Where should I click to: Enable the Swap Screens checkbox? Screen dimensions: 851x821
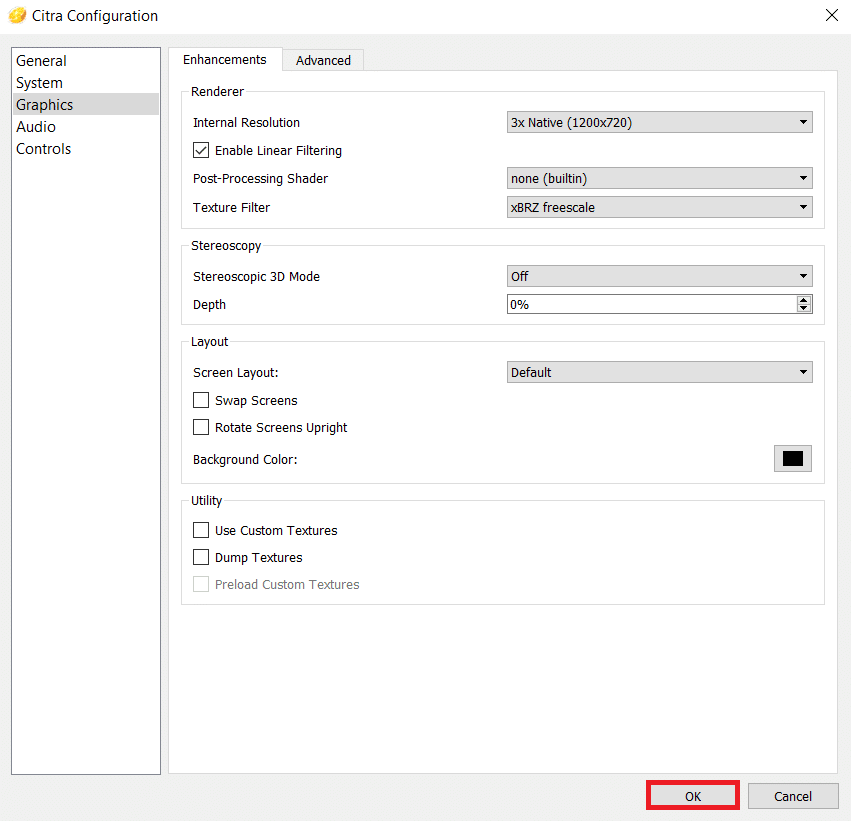(201, 401)
